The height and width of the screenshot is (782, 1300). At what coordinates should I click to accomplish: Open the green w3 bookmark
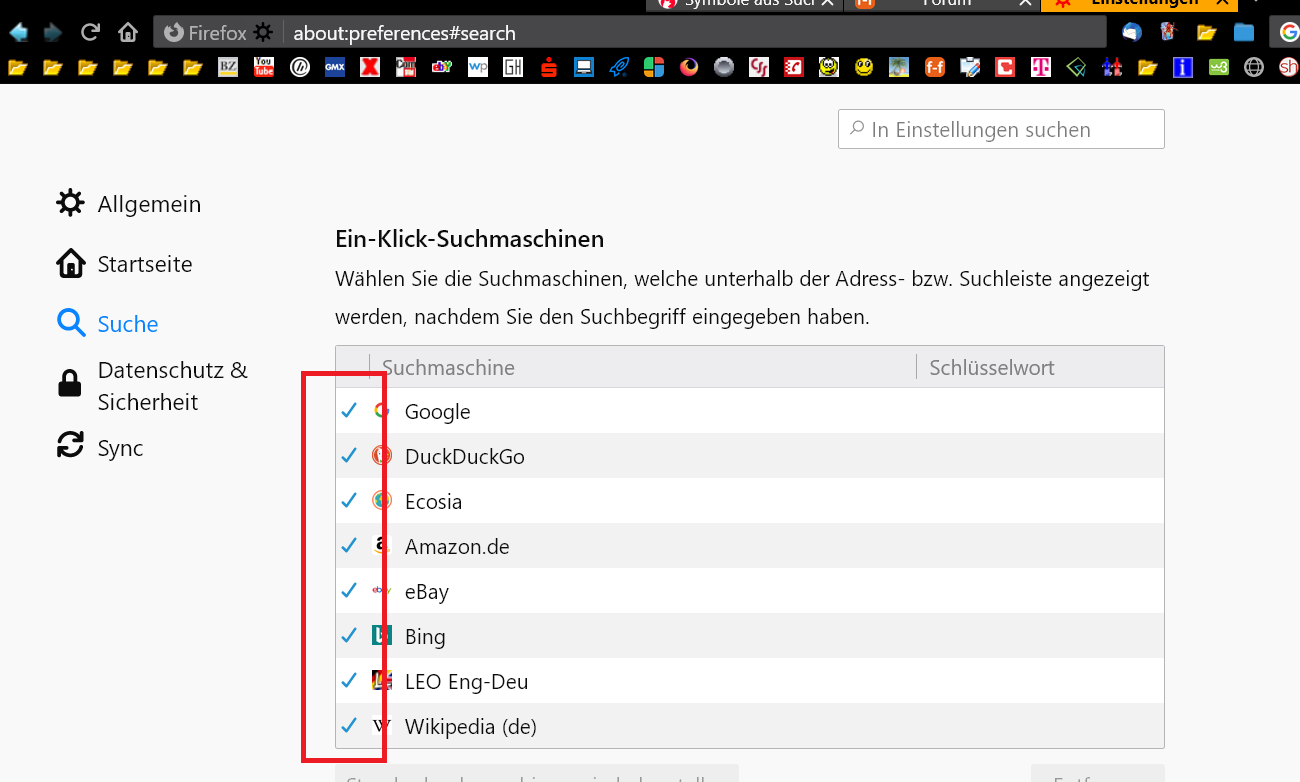(x=1218, y=68)
